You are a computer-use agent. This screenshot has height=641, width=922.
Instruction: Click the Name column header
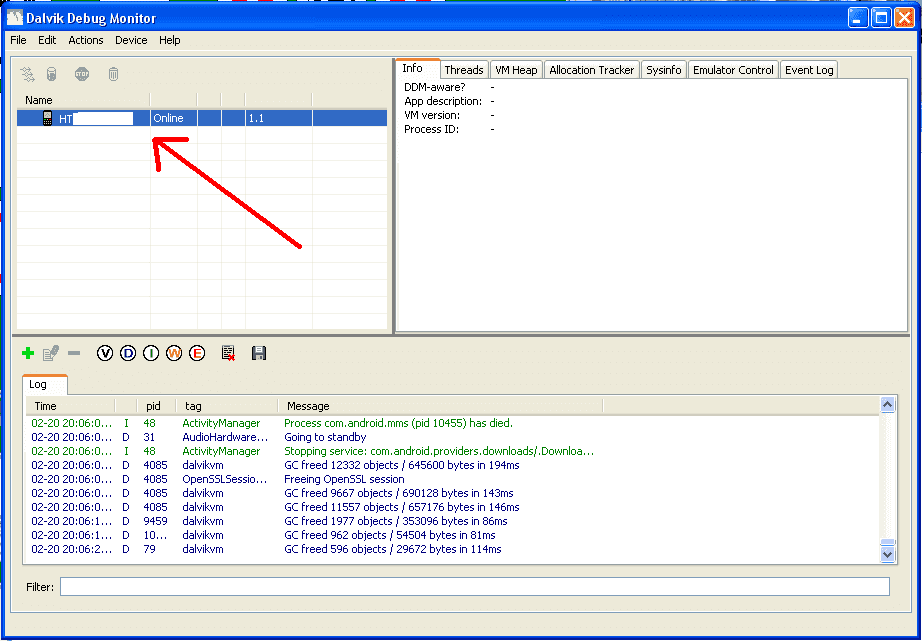pos(83,101)
